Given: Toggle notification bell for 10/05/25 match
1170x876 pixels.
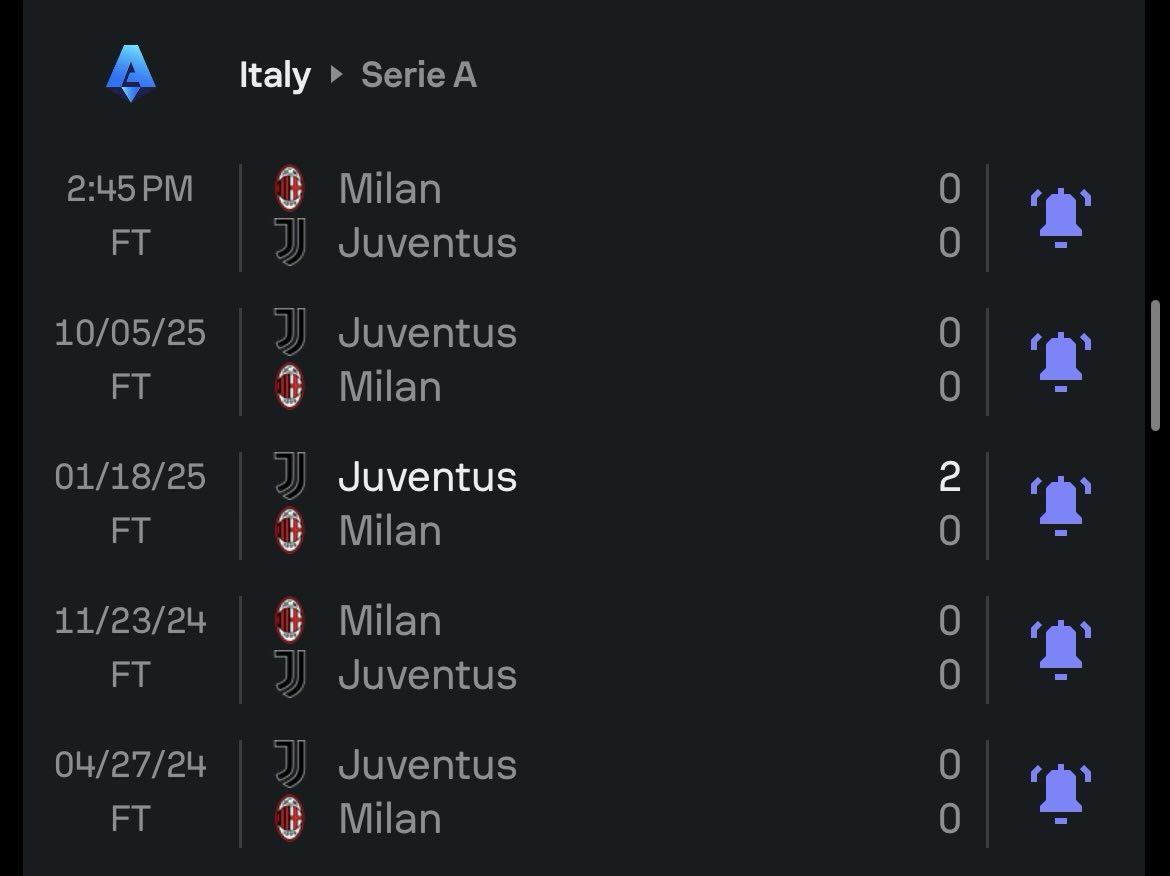Looking at the screenshot, I should 1060,362.
